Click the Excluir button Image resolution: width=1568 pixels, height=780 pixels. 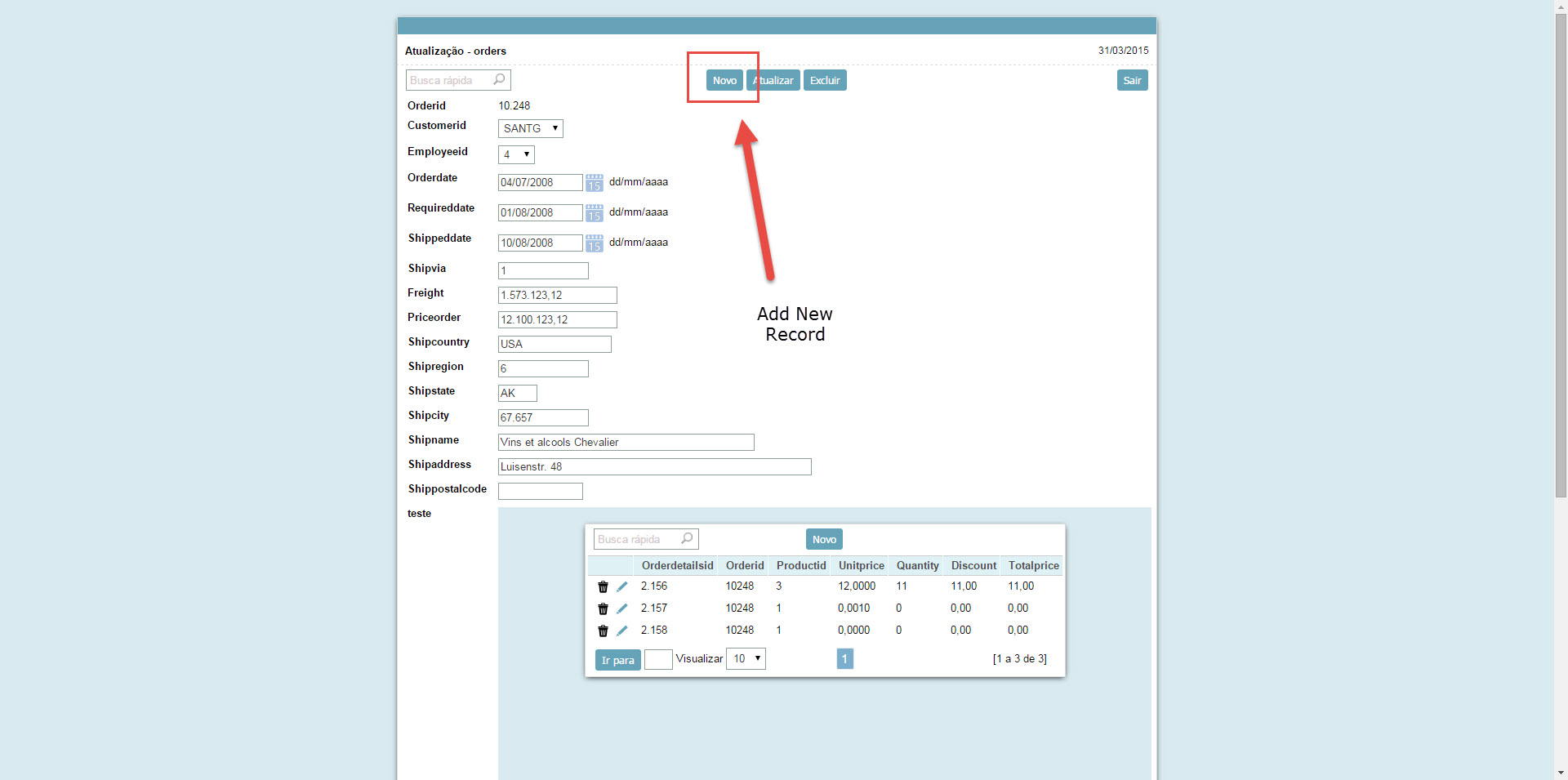click(825, 80)
